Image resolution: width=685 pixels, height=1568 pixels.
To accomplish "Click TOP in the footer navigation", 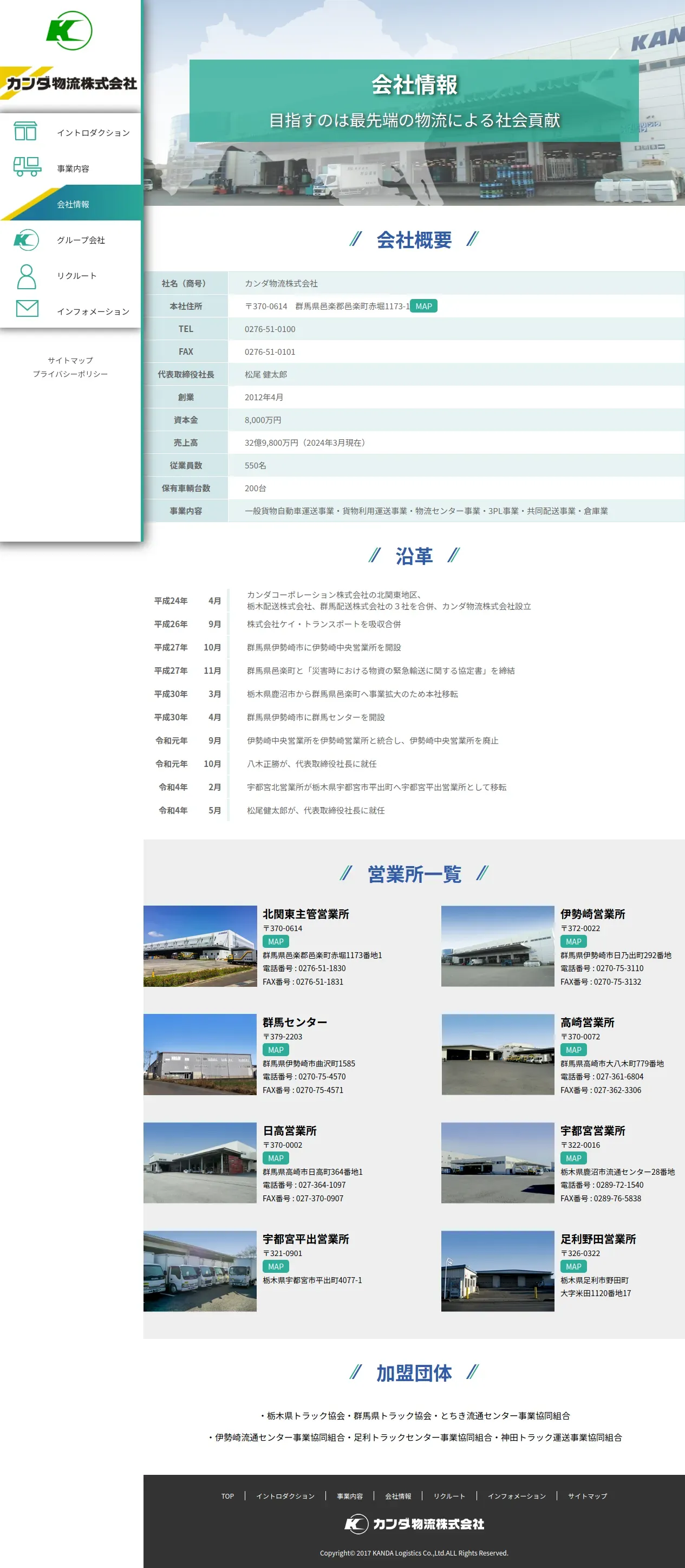I will click(227, 1495).
